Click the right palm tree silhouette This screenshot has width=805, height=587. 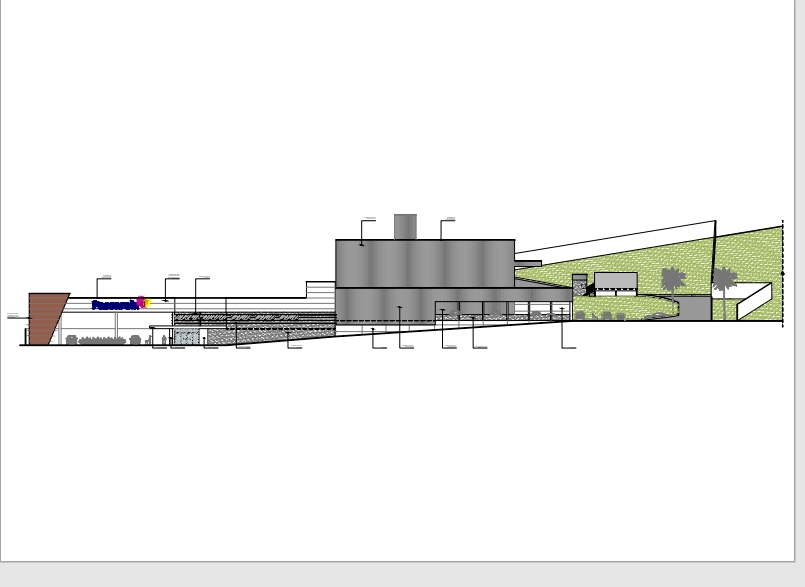click(724, 279)
